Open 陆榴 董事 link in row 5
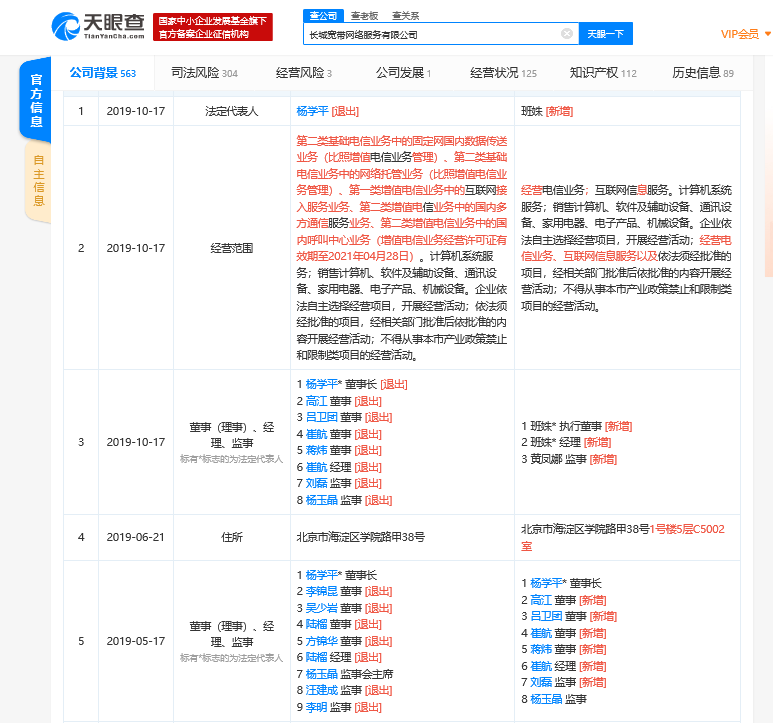 pyautogui.click(x=316, y=624)
